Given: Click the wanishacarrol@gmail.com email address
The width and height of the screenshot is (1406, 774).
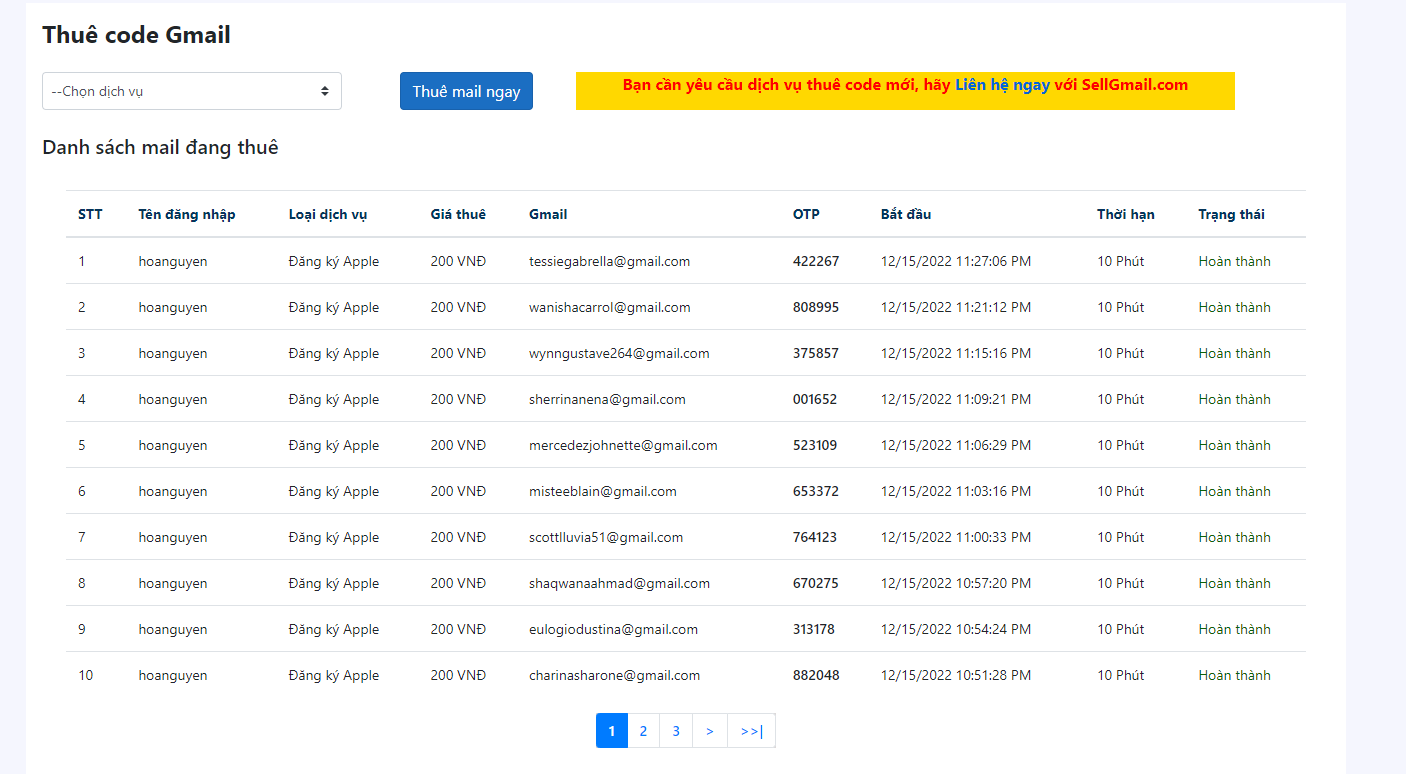Looking at the screenshot, I should [609, 307].
